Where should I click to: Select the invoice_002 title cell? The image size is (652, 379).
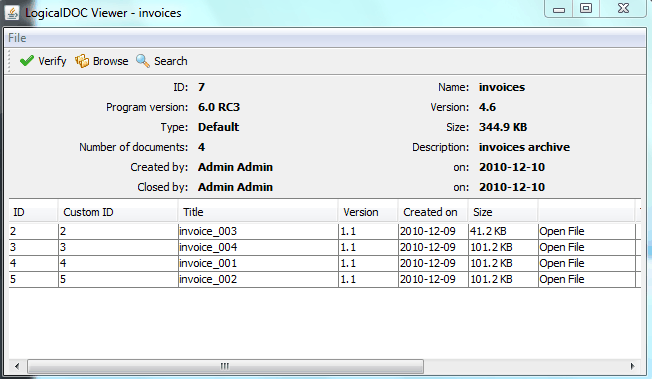258,279
